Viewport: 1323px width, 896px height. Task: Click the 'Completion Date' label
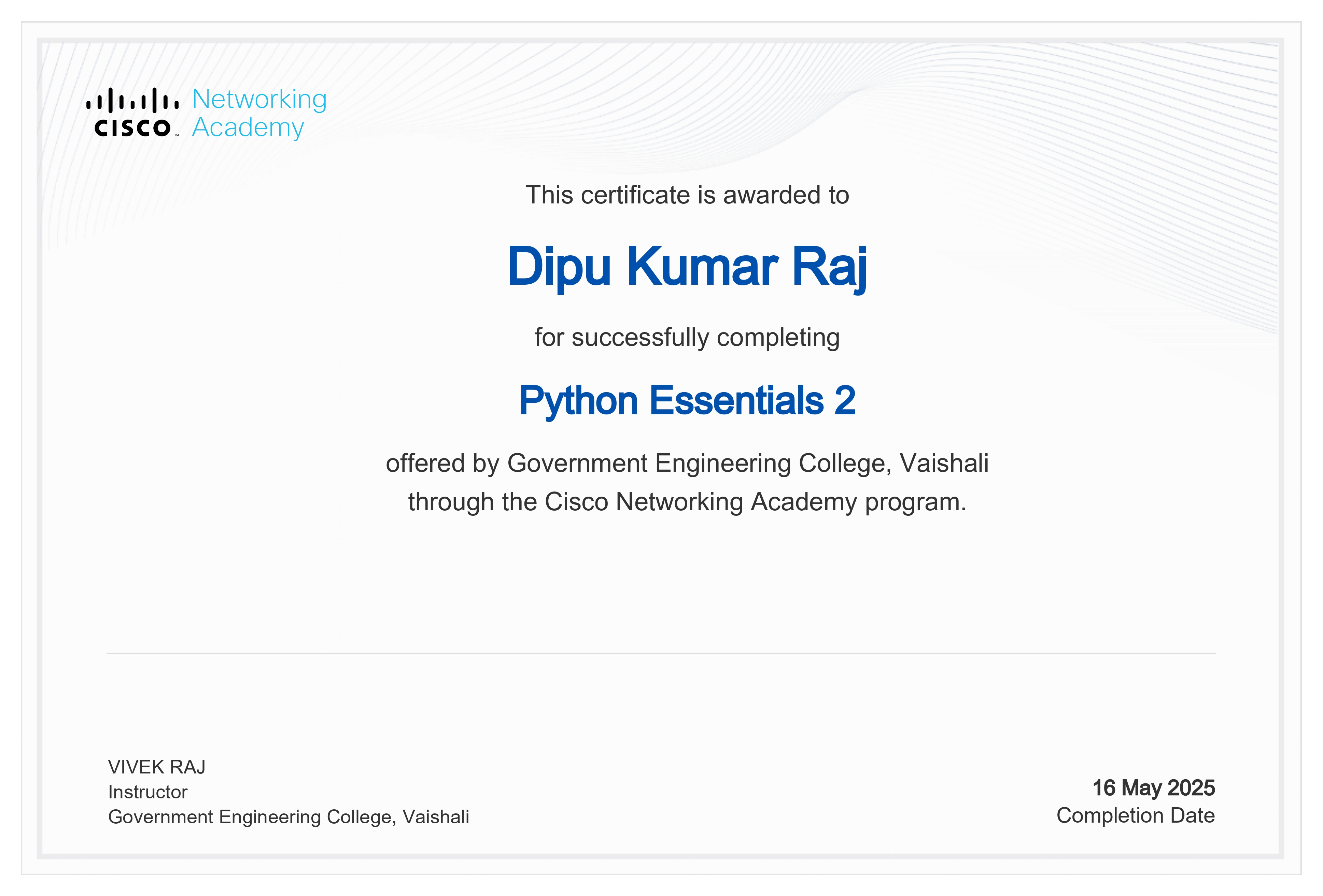[x=1136, y=816]
